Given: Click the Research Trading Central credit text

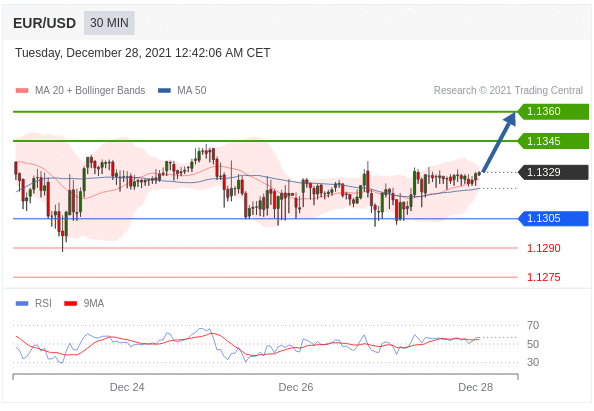Looking at the screenshot, I should click(x=508, y=91).
